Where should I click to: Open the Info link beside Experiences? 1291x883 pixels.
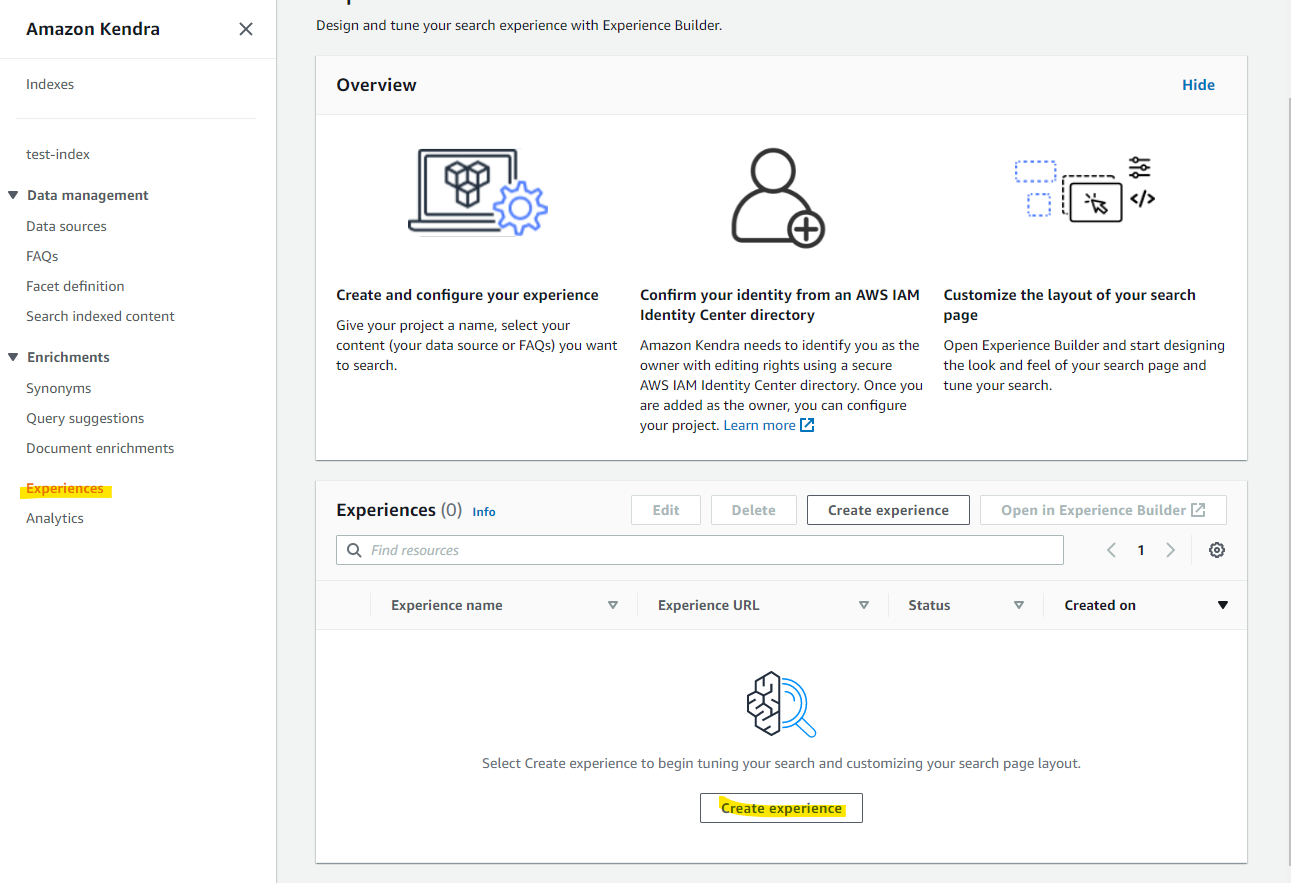click(x=483, y=511)
